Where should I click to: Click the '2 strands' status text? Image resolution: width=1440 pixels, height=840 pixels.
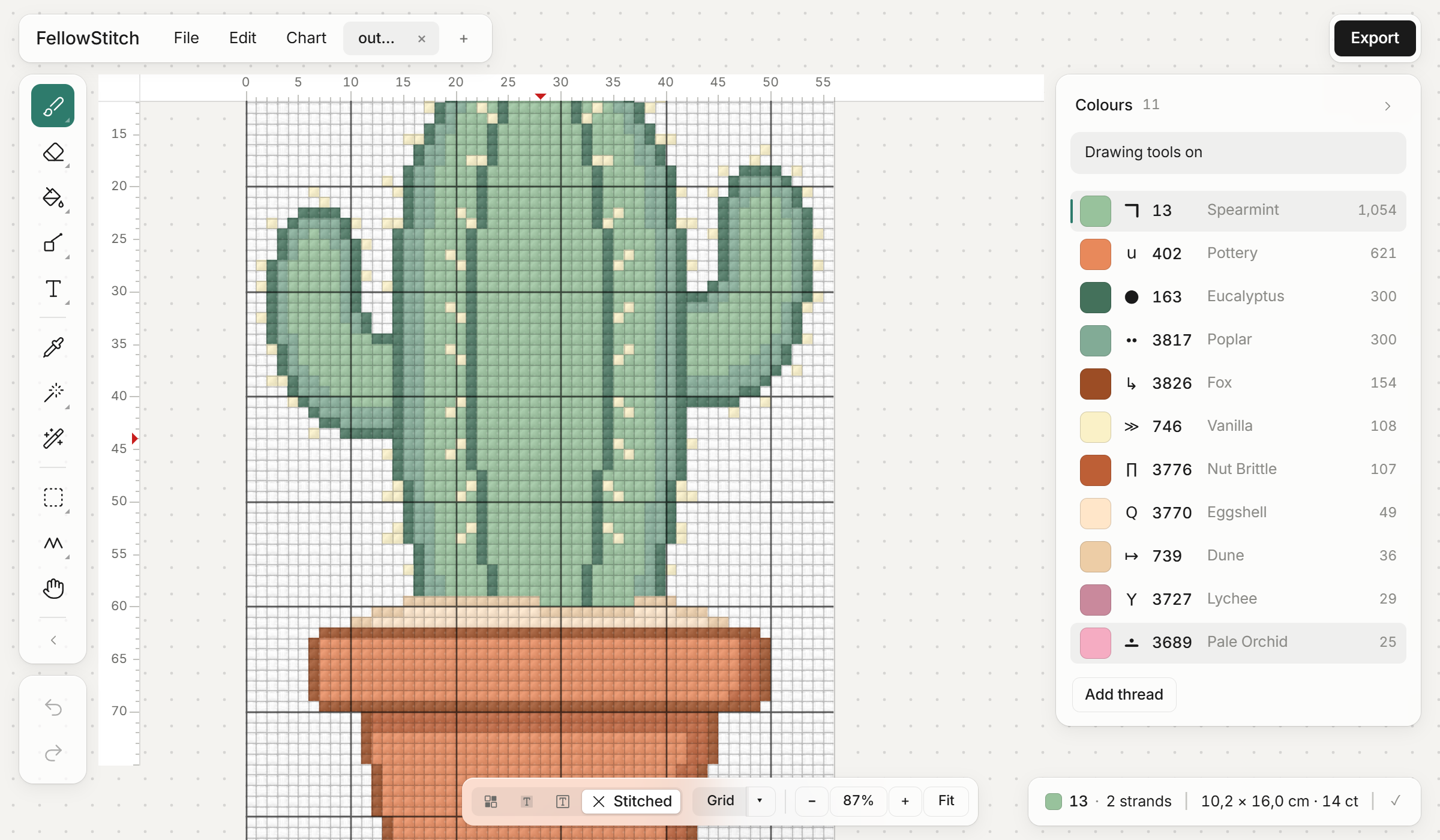pos(1138,802)
